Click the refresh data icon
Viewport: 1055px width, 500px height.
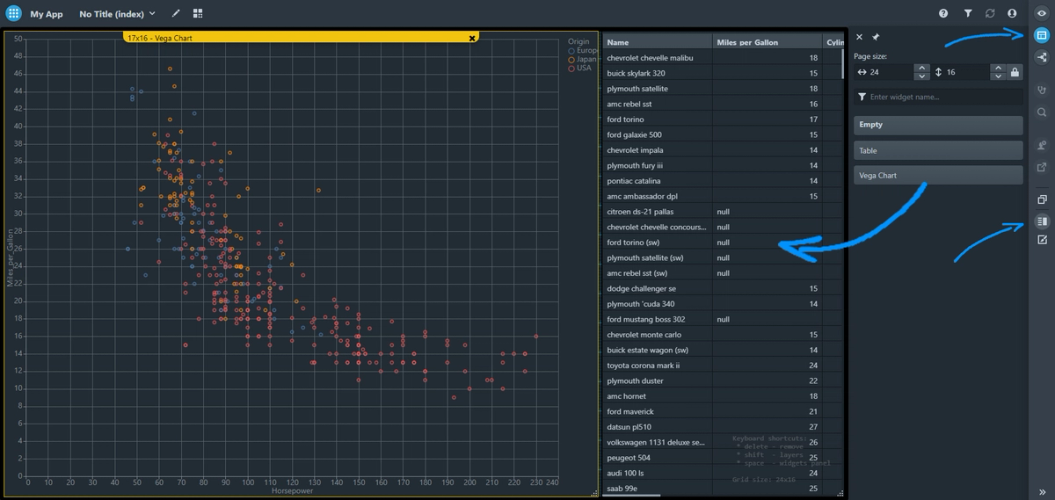click(990, 14)
